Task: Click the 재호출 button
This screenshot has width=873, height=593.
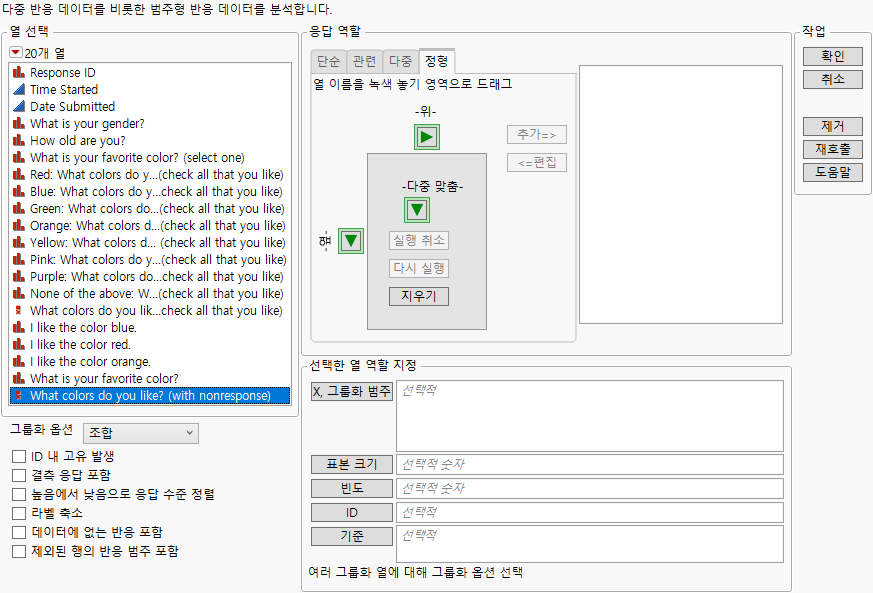Action: 832,149
